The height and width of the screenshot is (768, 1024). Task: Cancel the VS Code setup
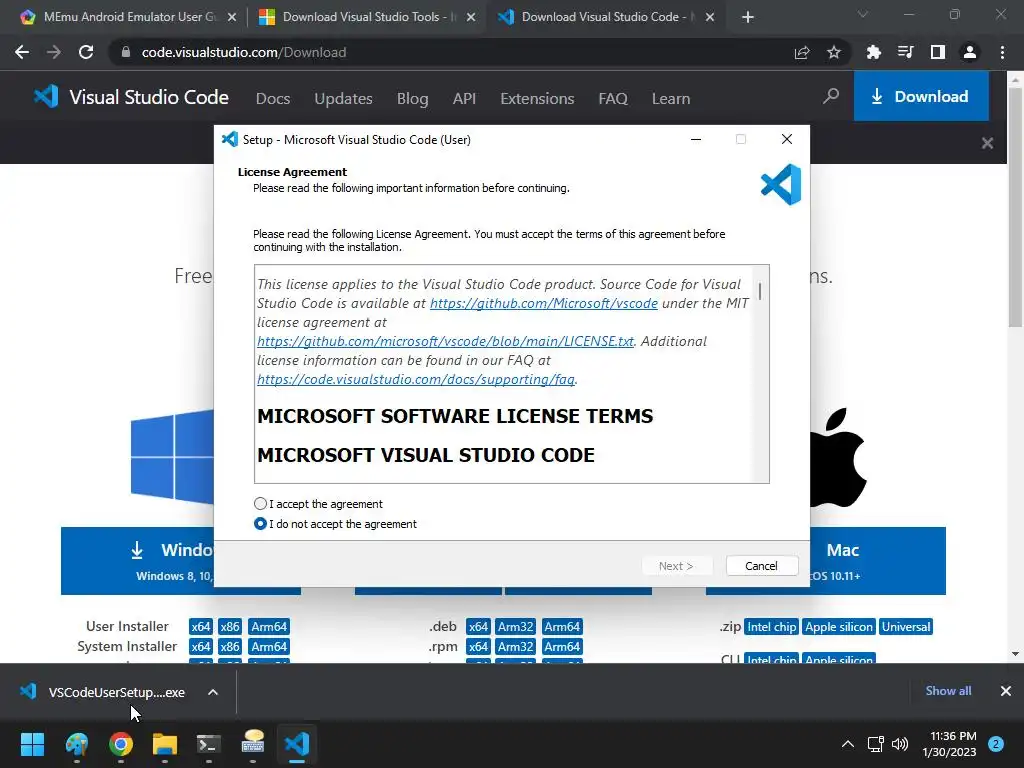[x=761, y=566]
